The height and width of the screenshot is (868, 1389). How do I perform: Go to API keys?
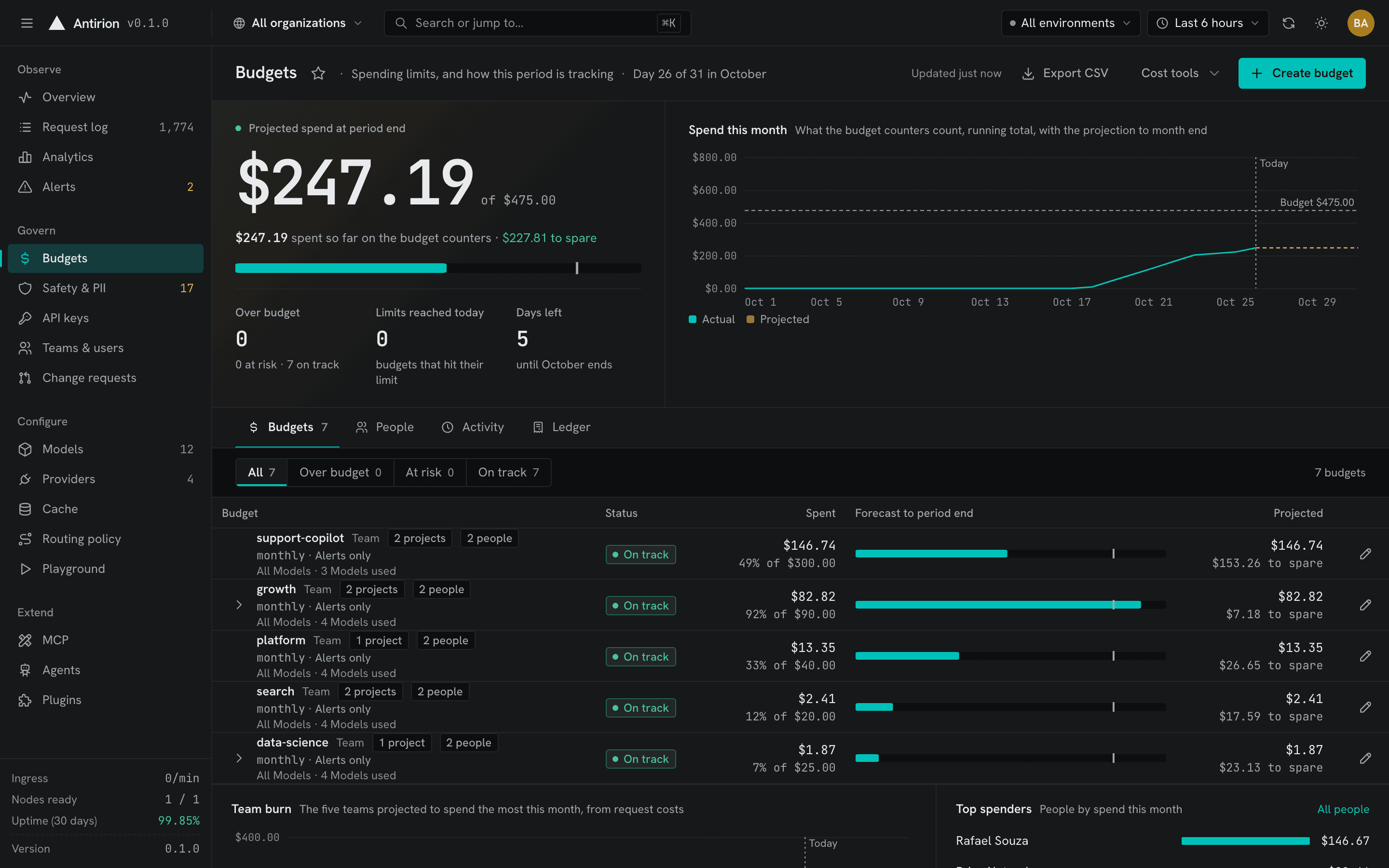[106, 318]
